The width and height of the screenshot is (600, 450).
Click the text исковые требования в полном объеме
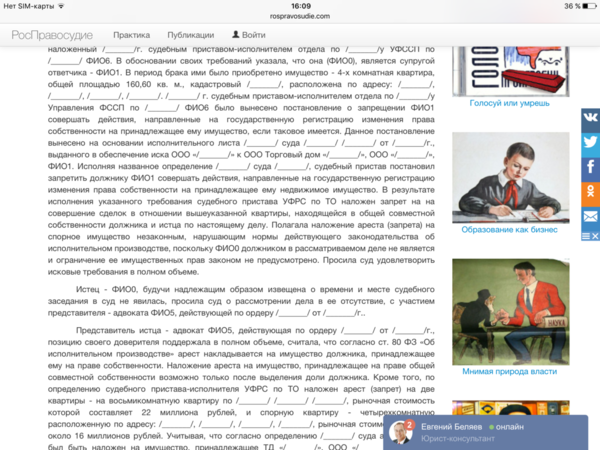[123, 272]
